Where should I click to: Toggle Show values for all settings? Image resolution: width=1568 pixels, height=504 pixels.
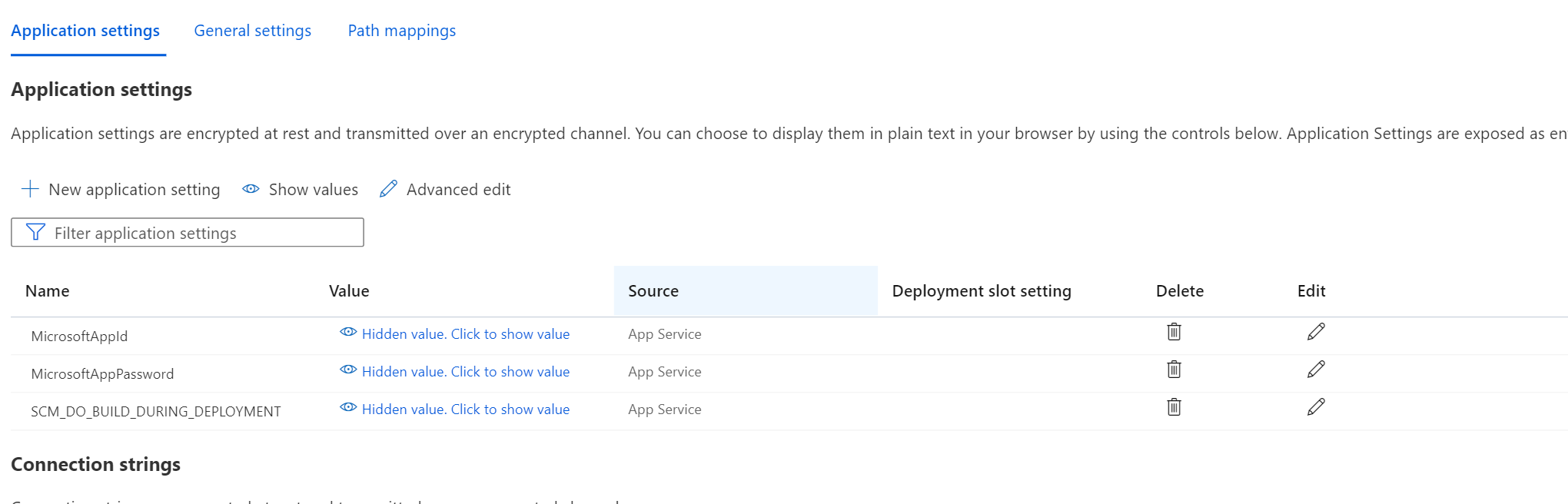click(301, 189)
